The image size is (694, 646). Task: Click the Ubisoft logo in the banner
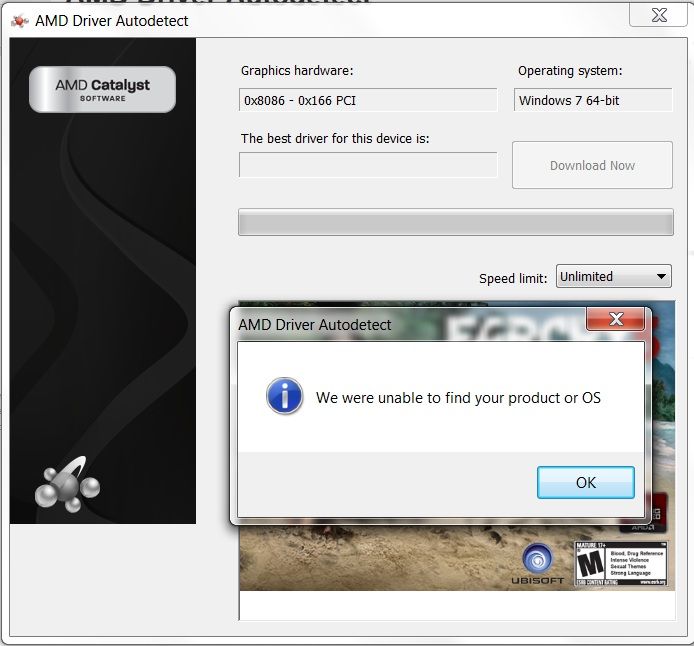tap(537, 564)
